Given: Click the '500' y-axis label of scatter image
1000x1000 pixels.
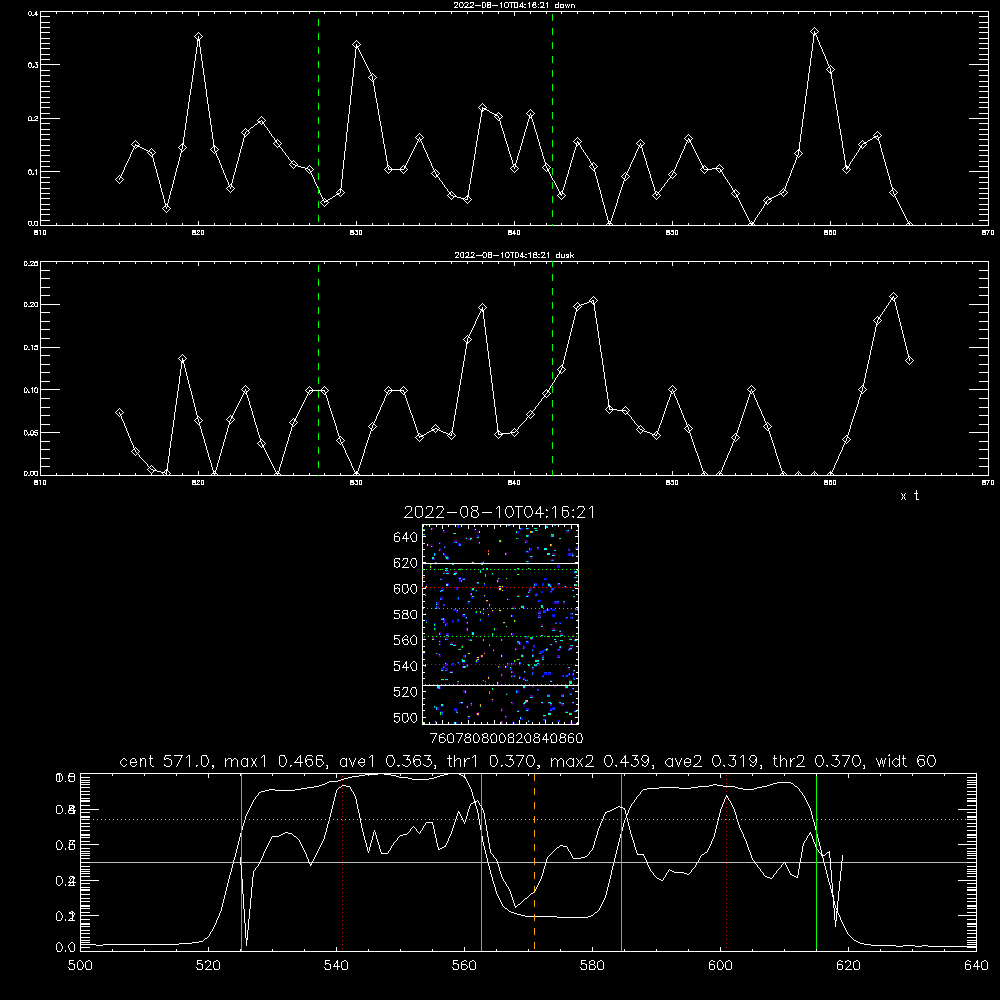Looking at the screenshot, I should 406,717.
